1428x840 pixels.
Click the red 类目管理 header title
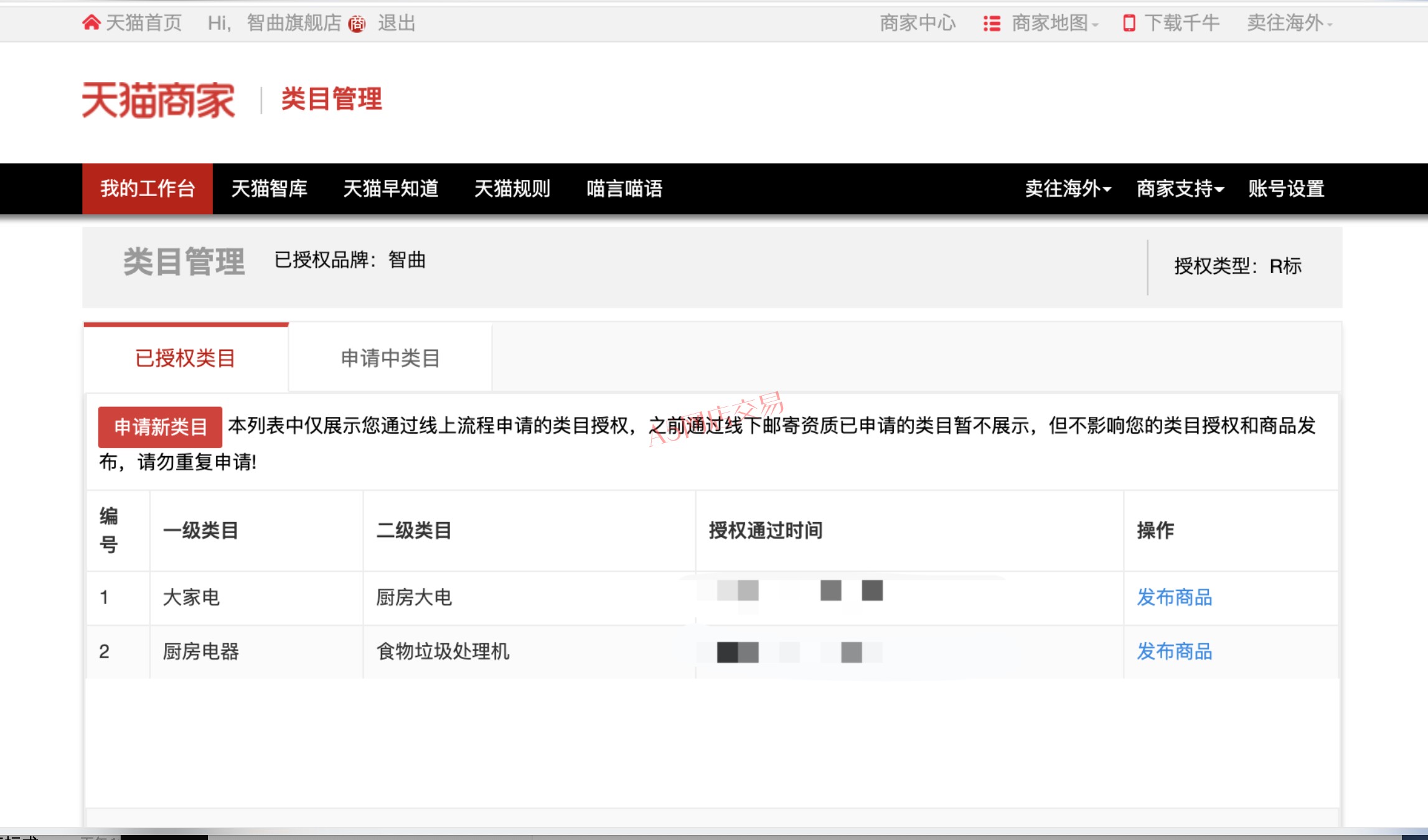(x=332, y=99)
